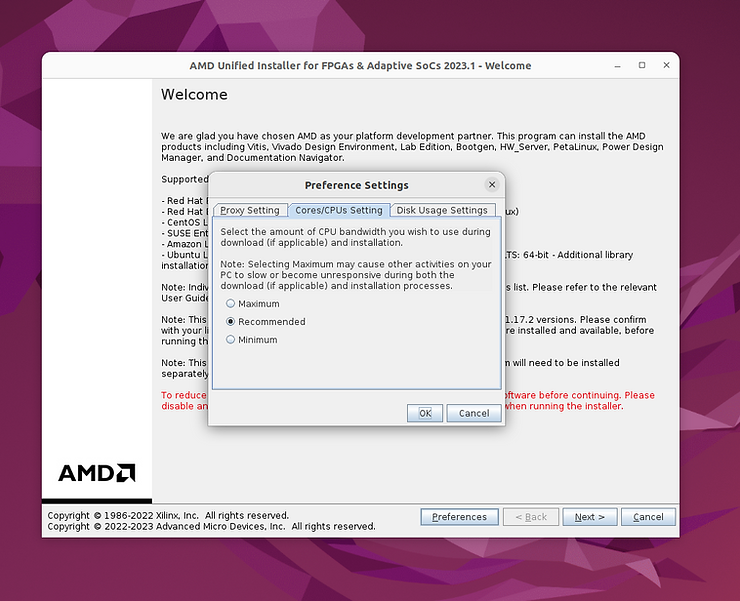Switch to the Proxy Setting tab

click(250, 210)
